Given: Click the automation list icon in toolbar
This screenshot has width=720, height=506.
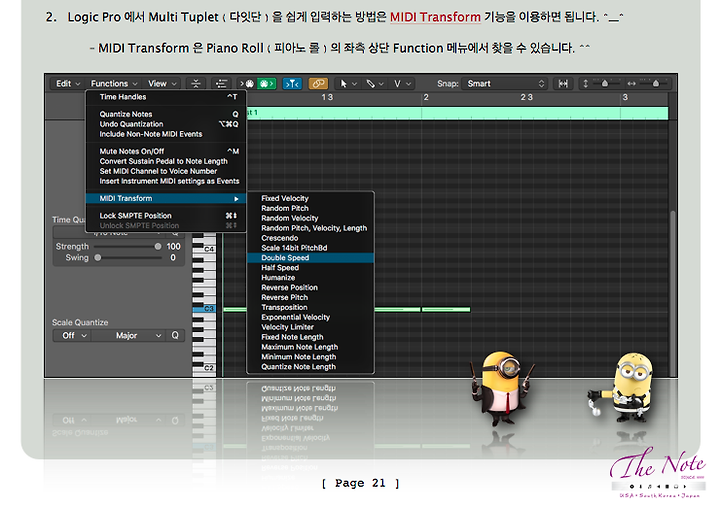Looking at the screenshot, I should tap(222, 84).
